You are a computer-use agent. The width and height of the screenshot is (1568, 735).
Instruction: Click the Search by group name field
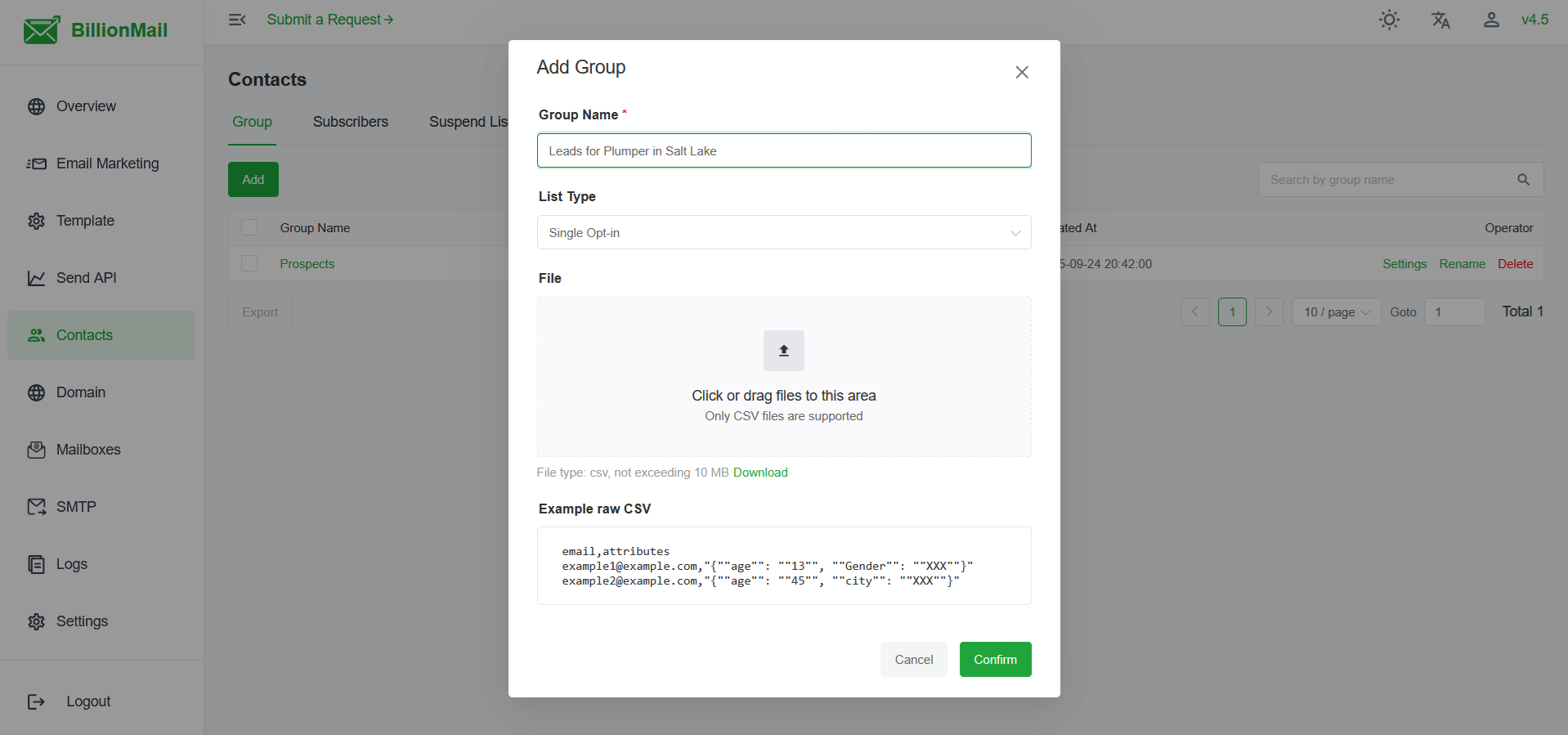click(1400, 180)
